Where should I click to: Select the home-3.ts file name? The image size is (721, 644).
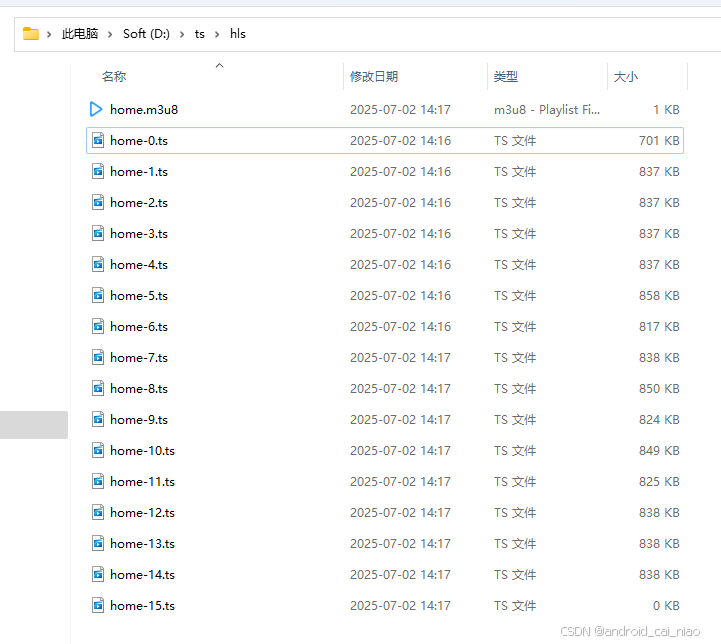click(139, 234)
